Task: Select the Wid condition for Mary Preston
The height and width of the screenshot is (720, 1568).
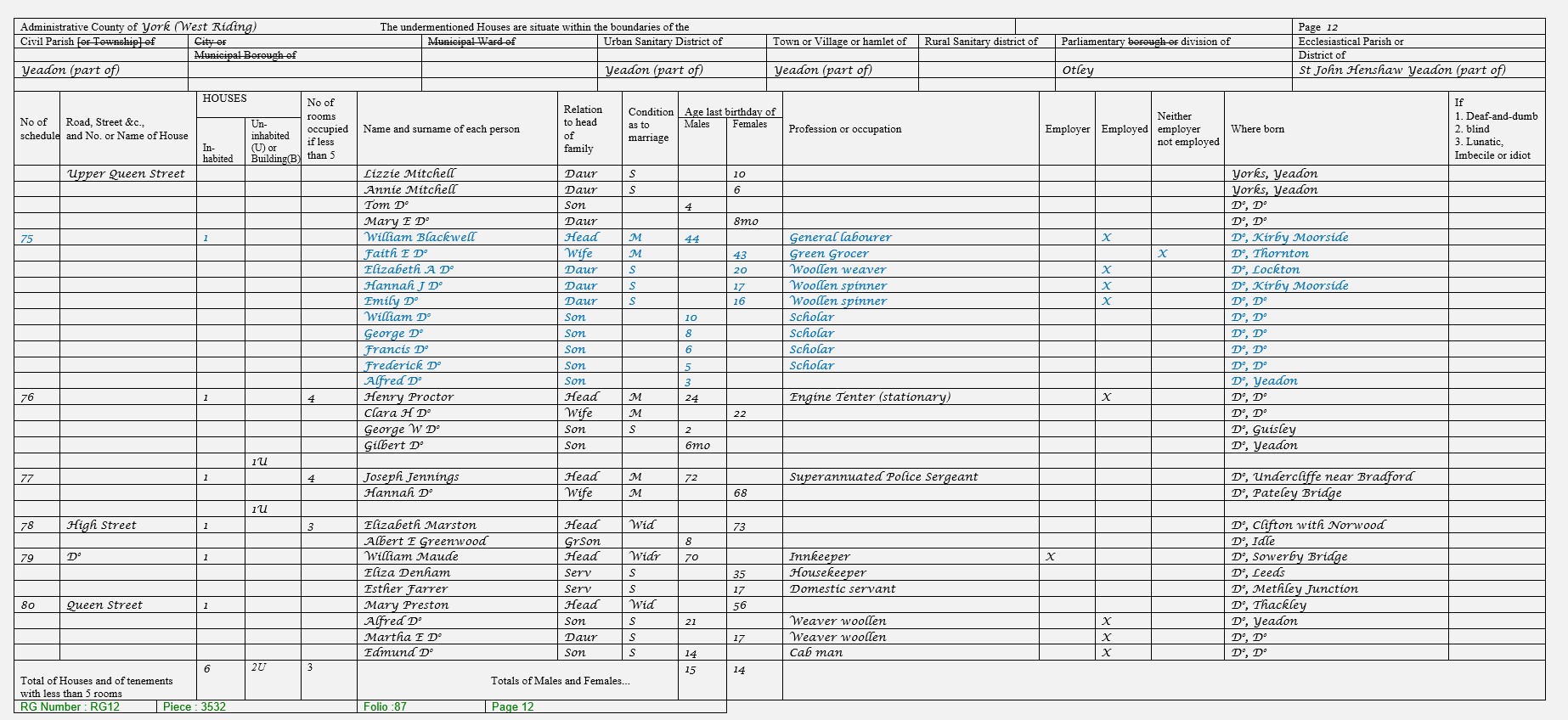Action: point(642,605)
